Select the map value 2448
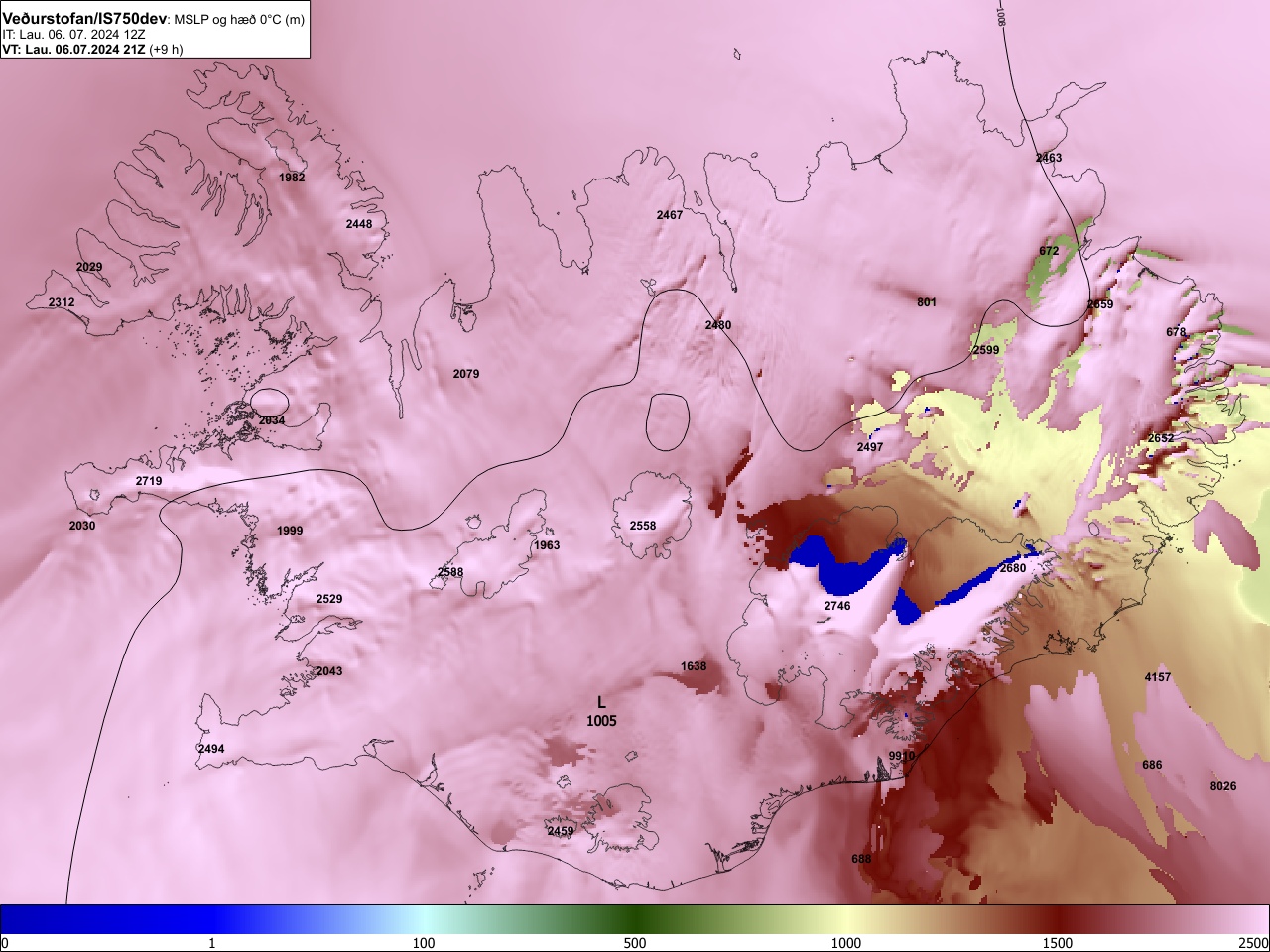Screen dimensions: 1270x952 (359, 224)
